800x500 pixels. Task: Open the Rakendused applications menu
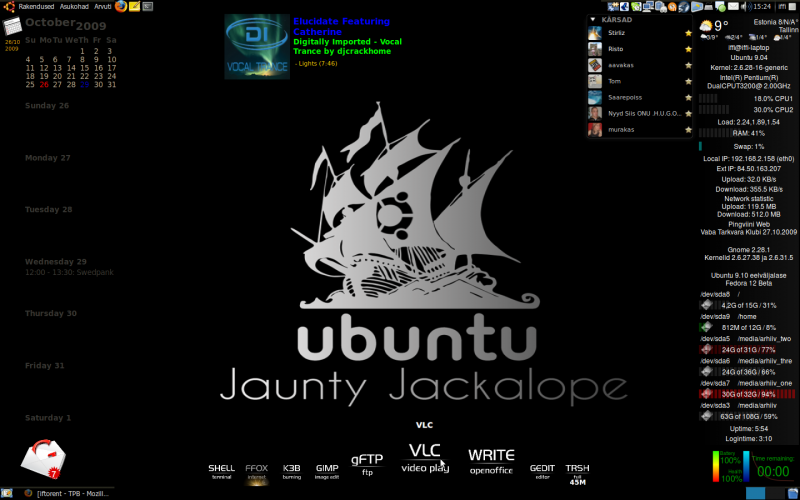pos(36,6)
